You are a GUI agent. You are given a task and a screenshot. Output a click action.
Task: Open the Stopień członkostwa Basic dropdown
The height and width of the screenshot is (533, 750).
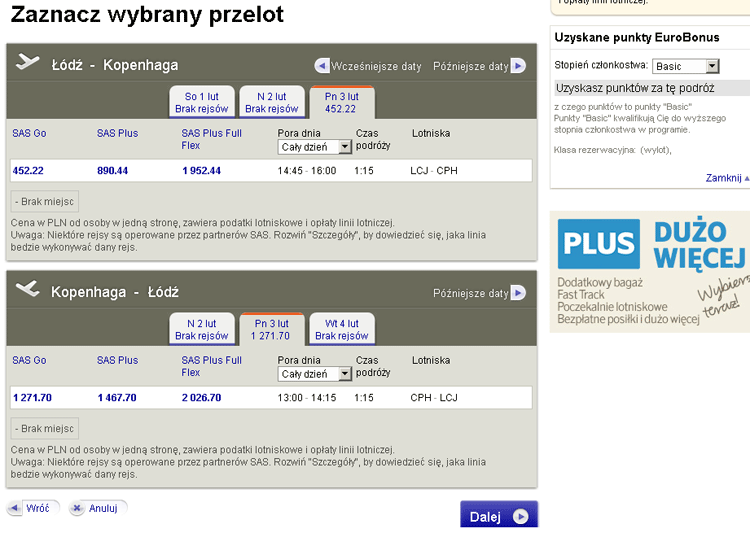tap(685, 66)
